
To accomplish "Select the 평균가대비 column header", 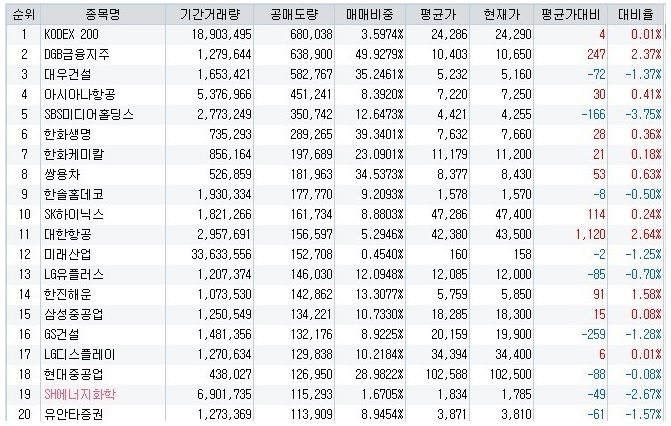I will pos(571,15).
